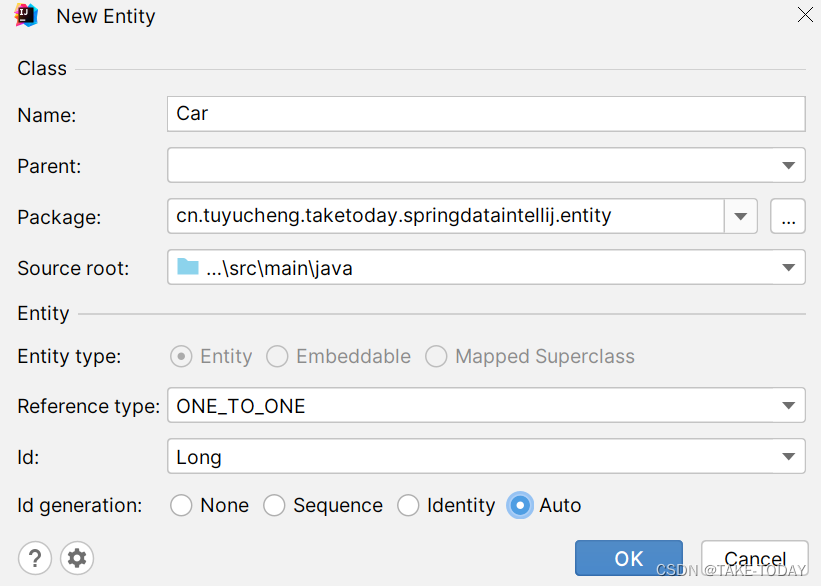Browse packages with the ellipsis button
Image resolution: width=821 pixels, height=586 pixels.
pyautogui.click(x=788, y=216)
